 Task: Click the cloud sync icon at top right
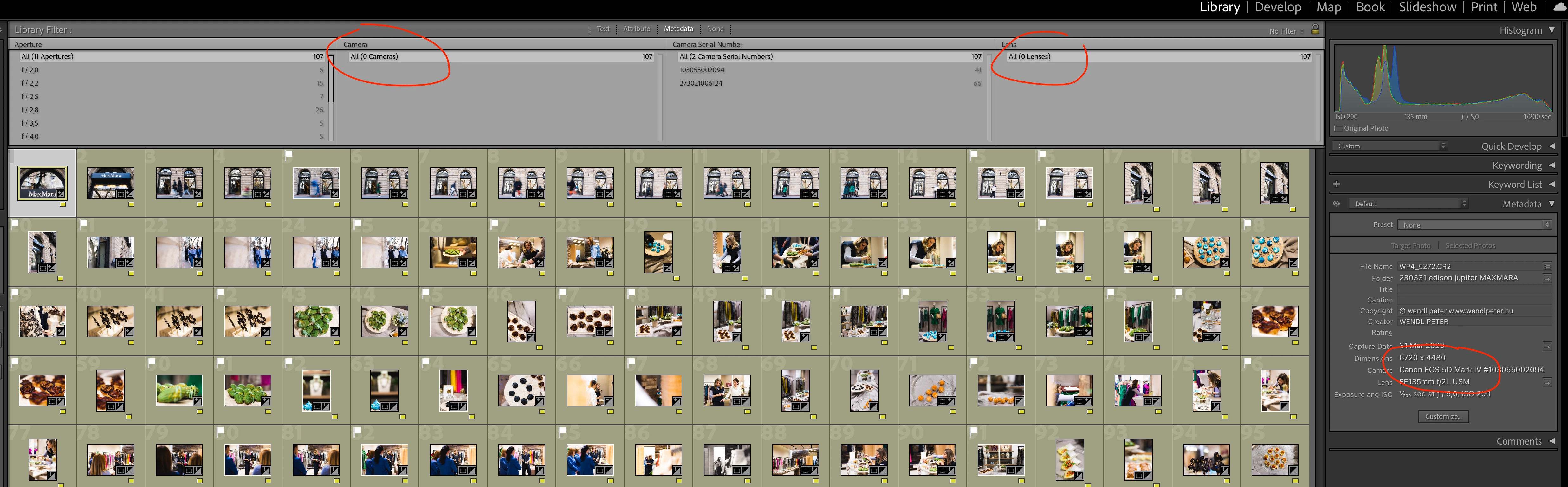pyautogui.click(x=1559, y=7)
